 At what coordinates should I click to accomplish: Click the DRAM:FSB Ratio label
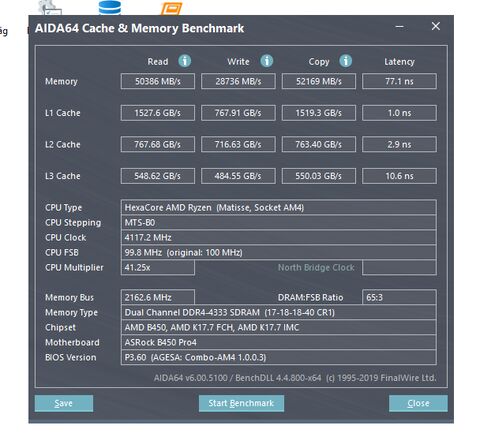(311, 297)
